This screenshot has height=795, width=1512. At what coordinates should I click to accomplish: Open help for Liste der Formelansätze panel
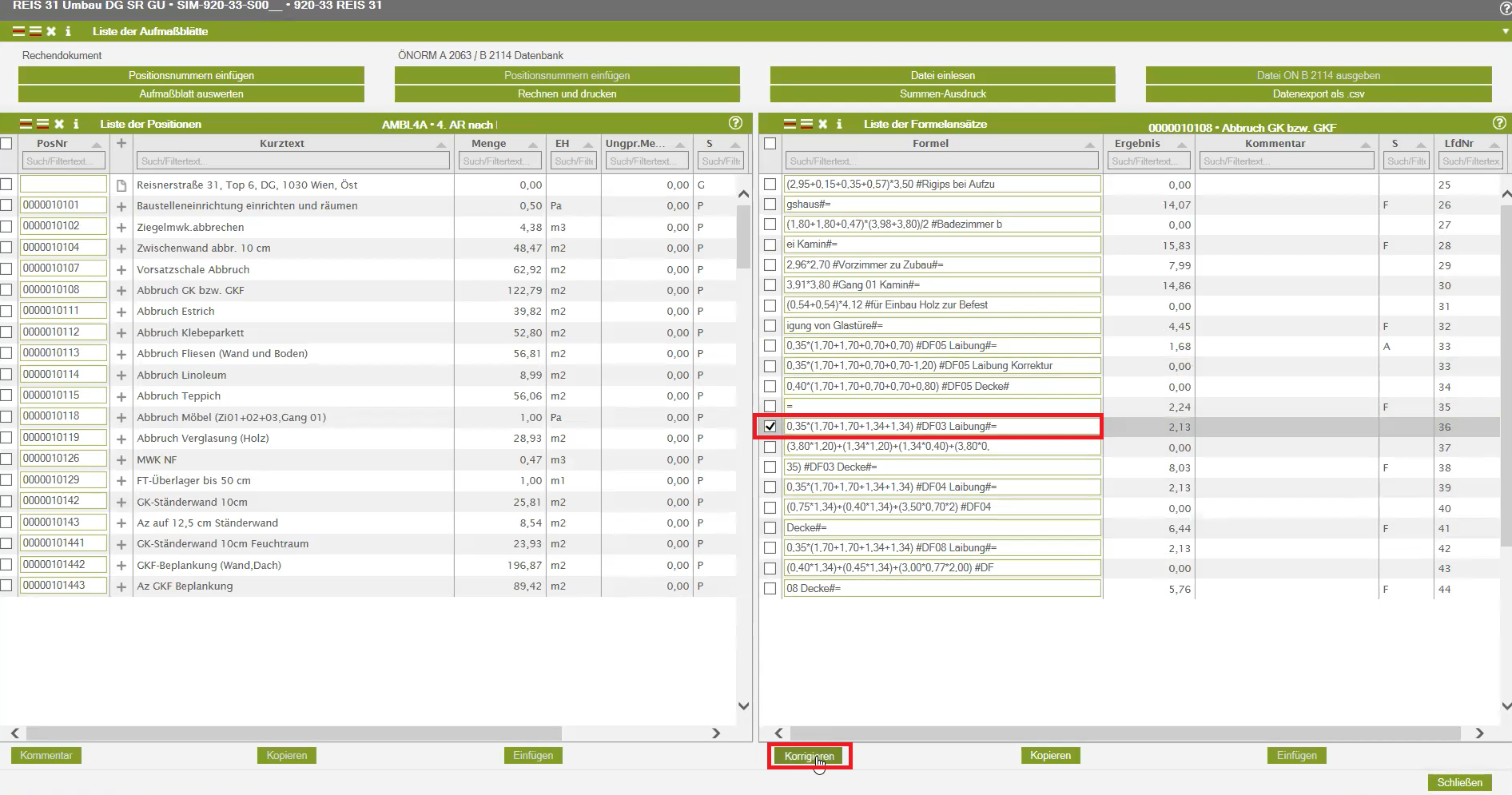(x=1499, y=123)
